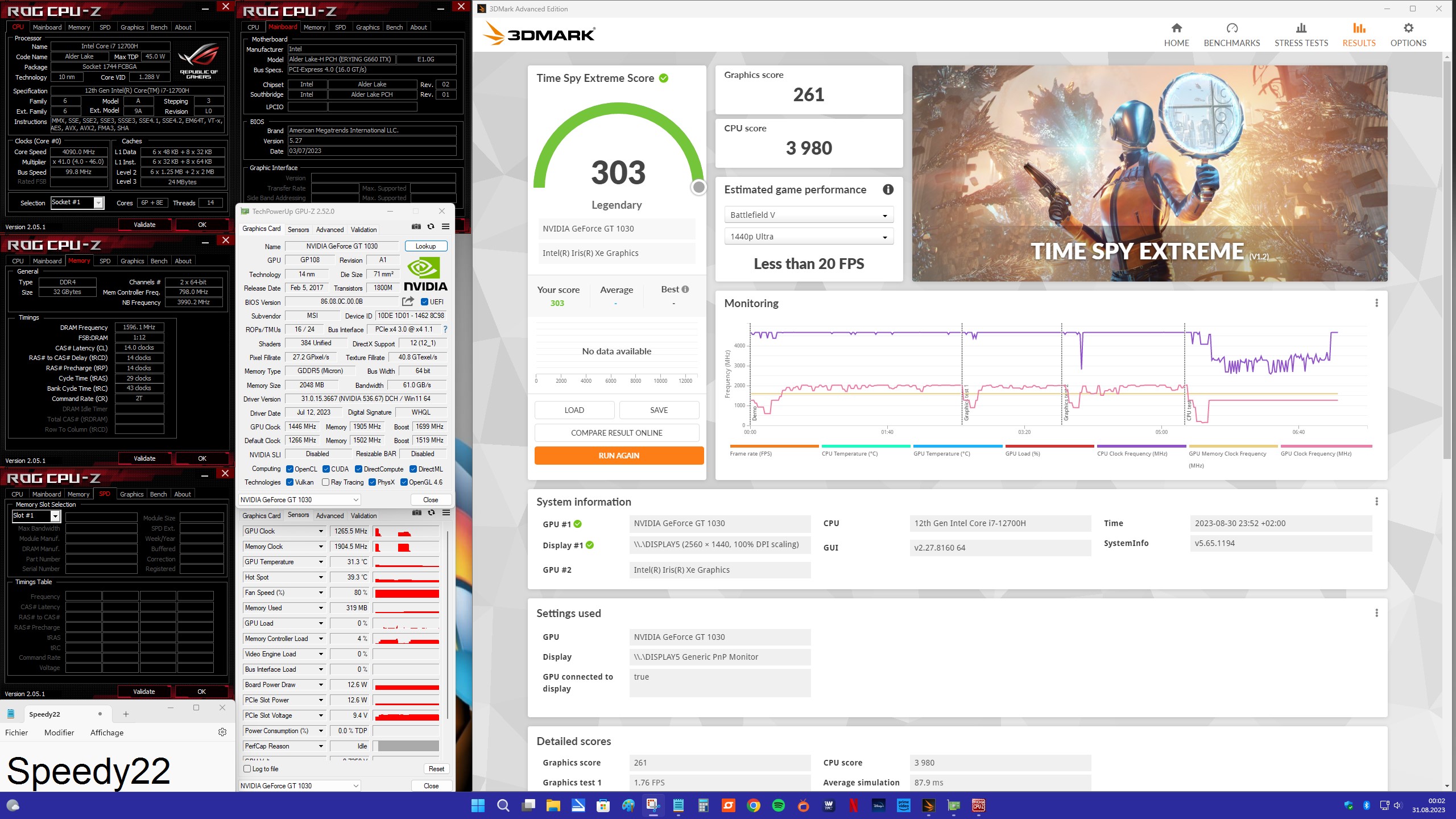This screenshot has width=1456, height=819.
Task: Enable the Ray Tracing checkbox
Action: tap(325, 482)
